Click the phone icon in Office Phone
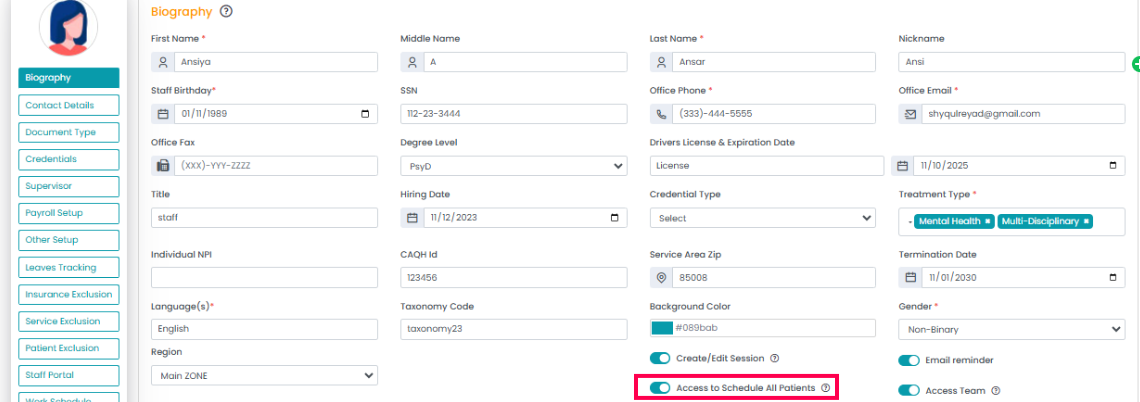 661,114
